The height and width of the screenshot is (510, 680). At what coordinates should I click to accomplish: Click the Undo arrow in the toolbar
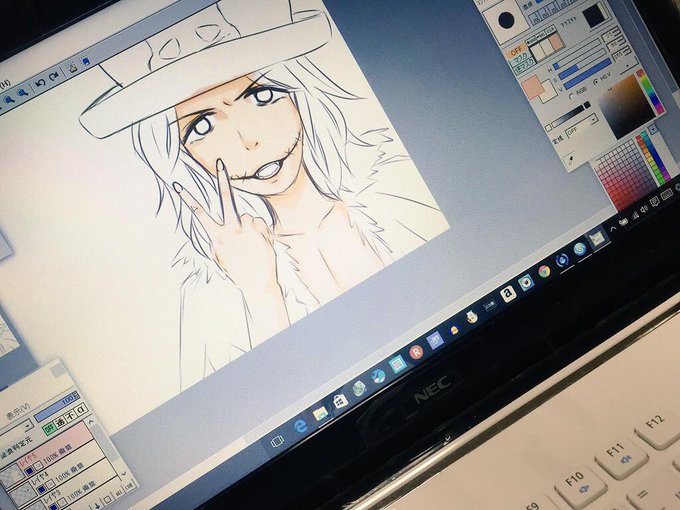pyautogui.click(x=40, y=82)
